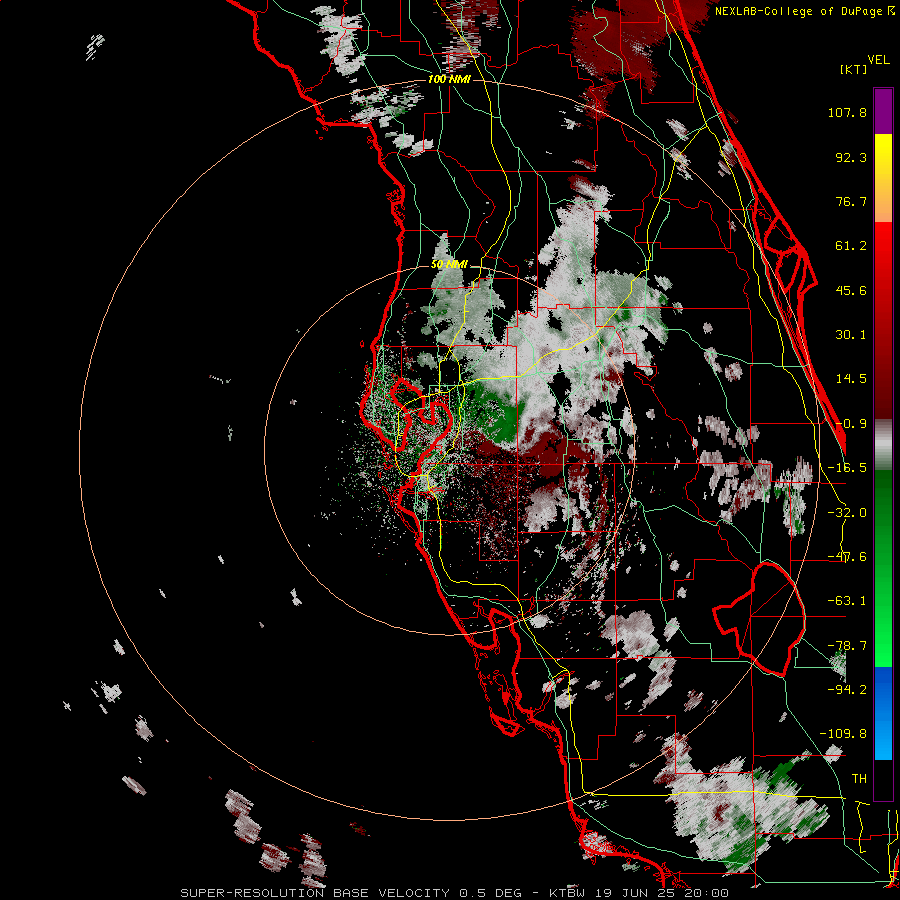
Task: Select the 30.1 velocity scale value
Action: pos(851,335)
